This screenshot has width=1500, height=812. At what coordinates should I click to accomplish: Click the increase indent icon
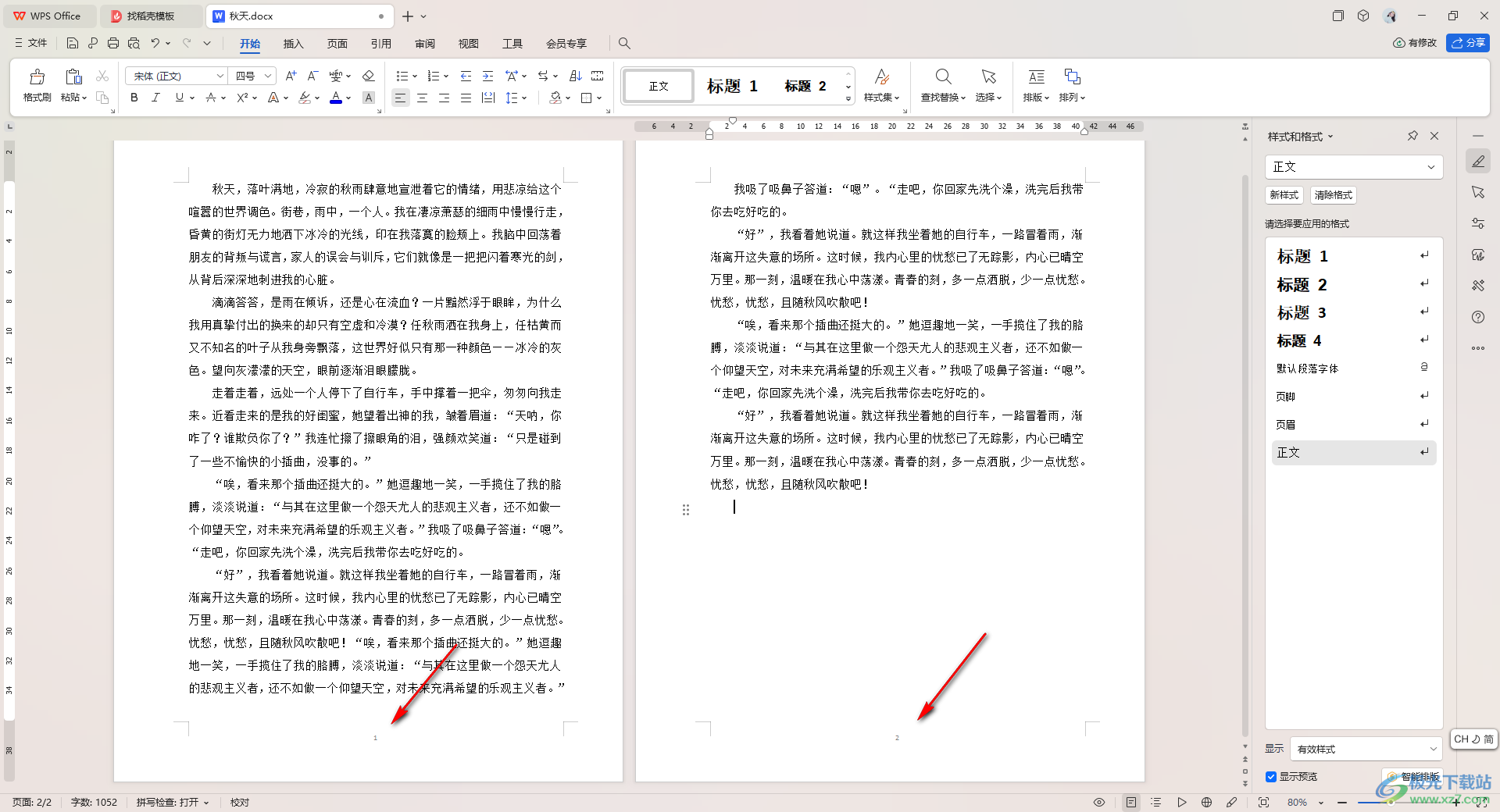[x=487, y=76]
